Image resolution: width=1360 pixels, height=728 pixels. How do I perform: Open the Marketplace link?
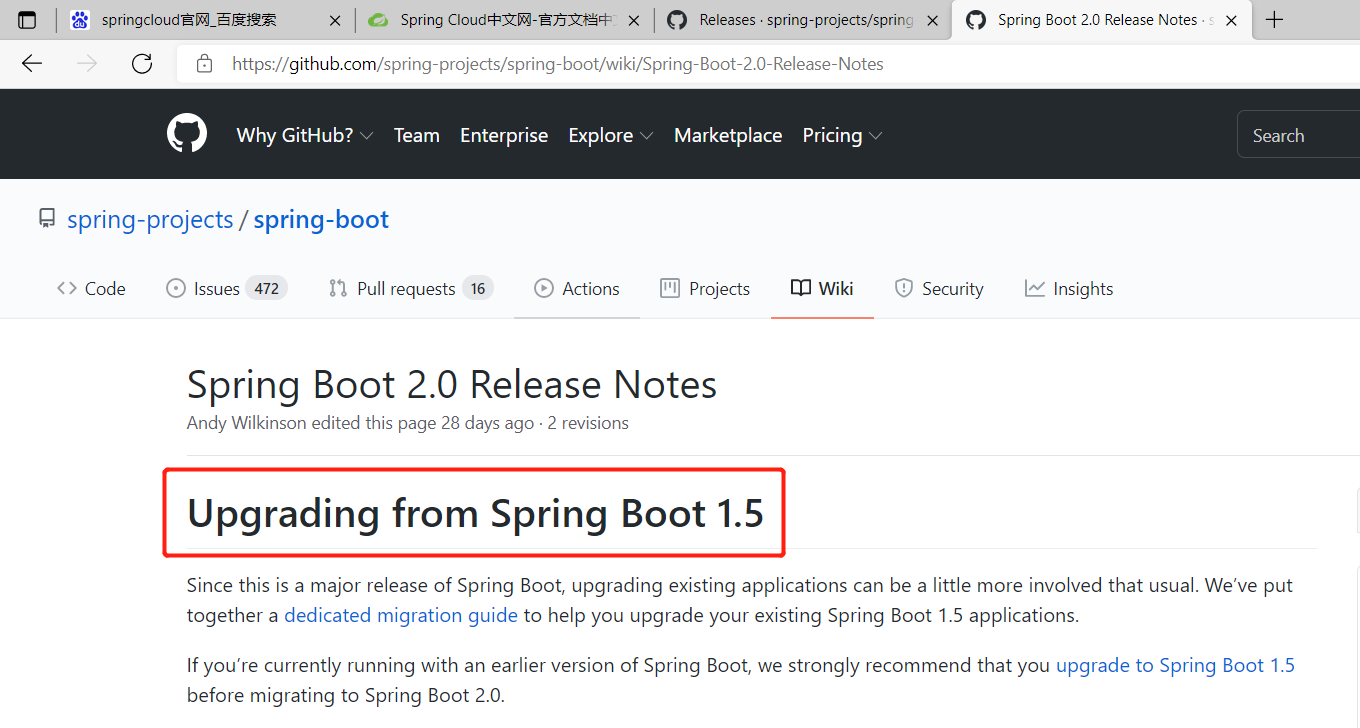coord(728,135)
